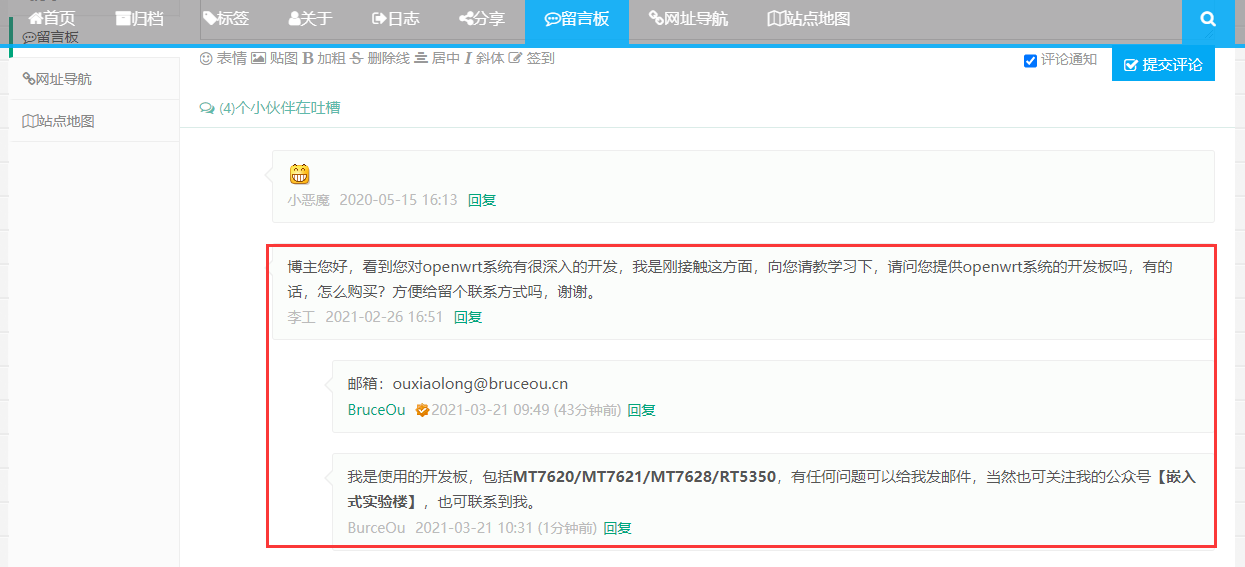Insert emoji with the 表情 tool
Screen dimensions: 1245x567
point(223,58)
